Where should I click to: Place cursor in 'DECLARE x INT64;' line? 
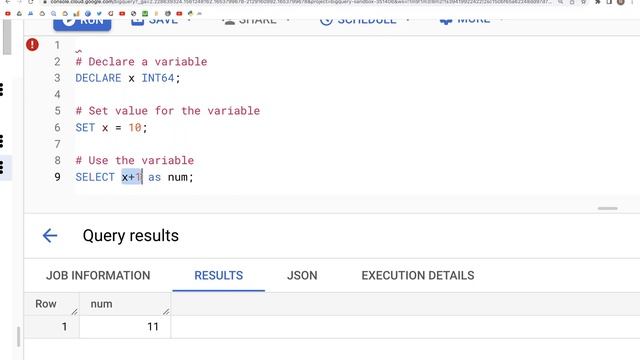[x=128, y=78]
